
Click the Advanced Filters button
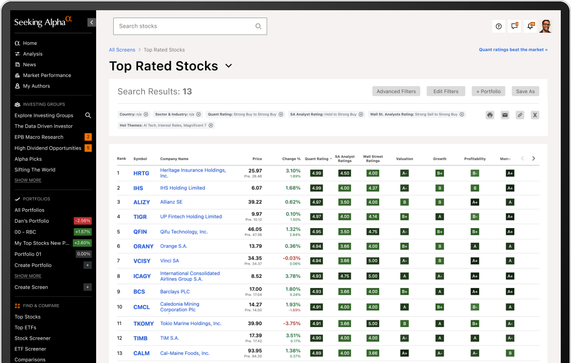tap(396, 91)
